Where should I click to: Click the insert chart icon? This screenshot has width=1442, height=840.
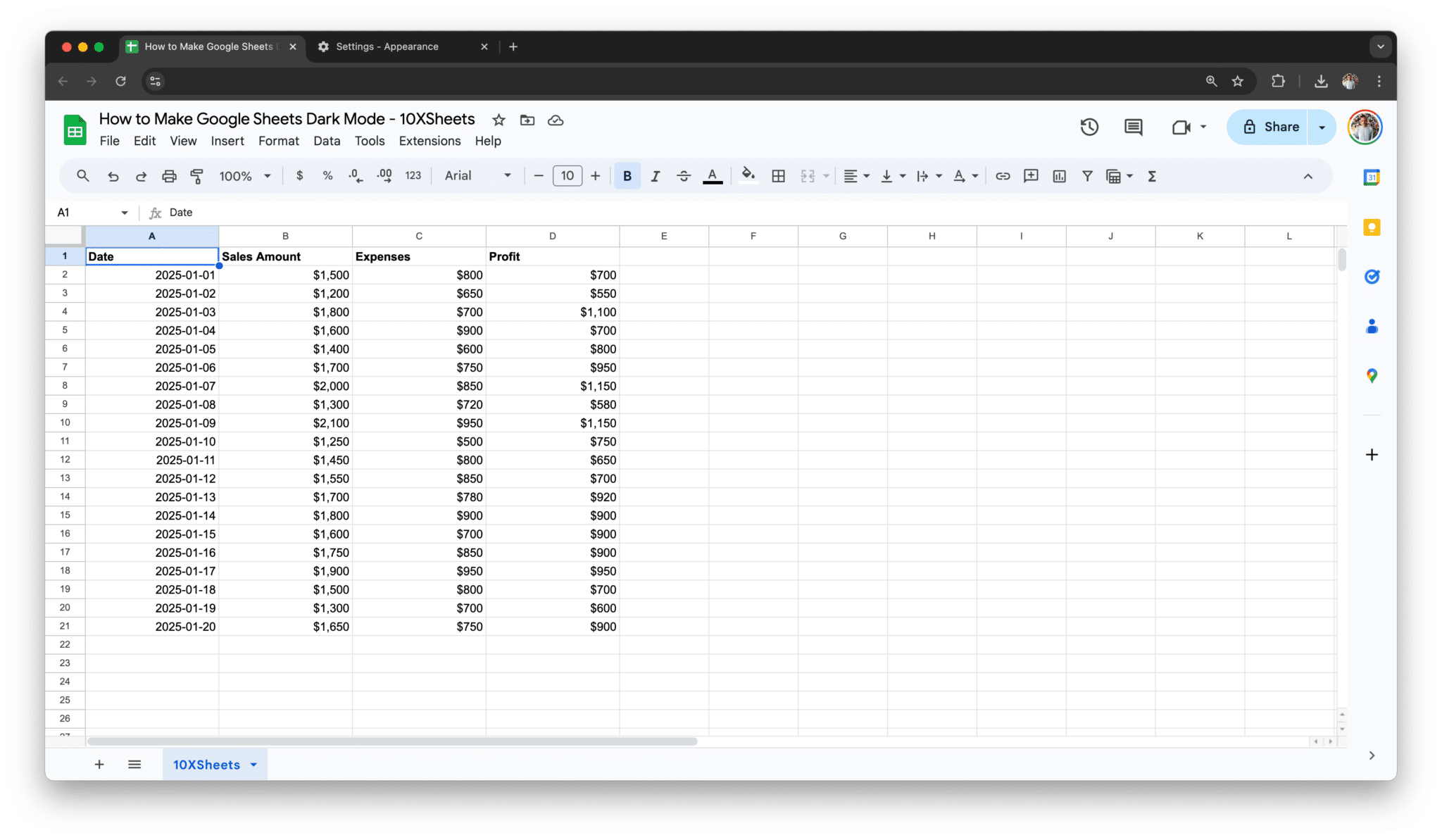(x=1059, y=176)
